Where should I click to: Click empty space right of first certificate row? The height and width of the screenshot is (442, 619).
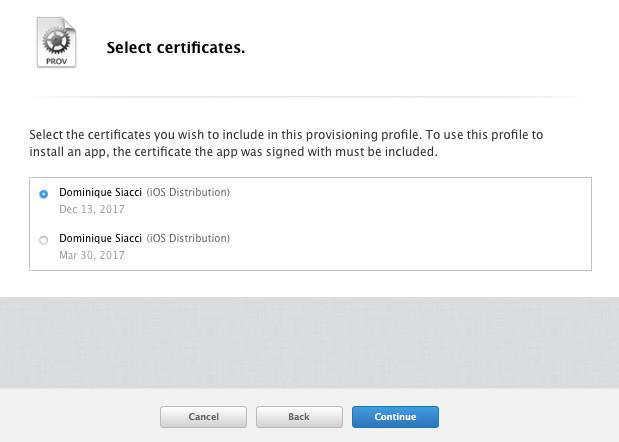[x=420, y=200]
